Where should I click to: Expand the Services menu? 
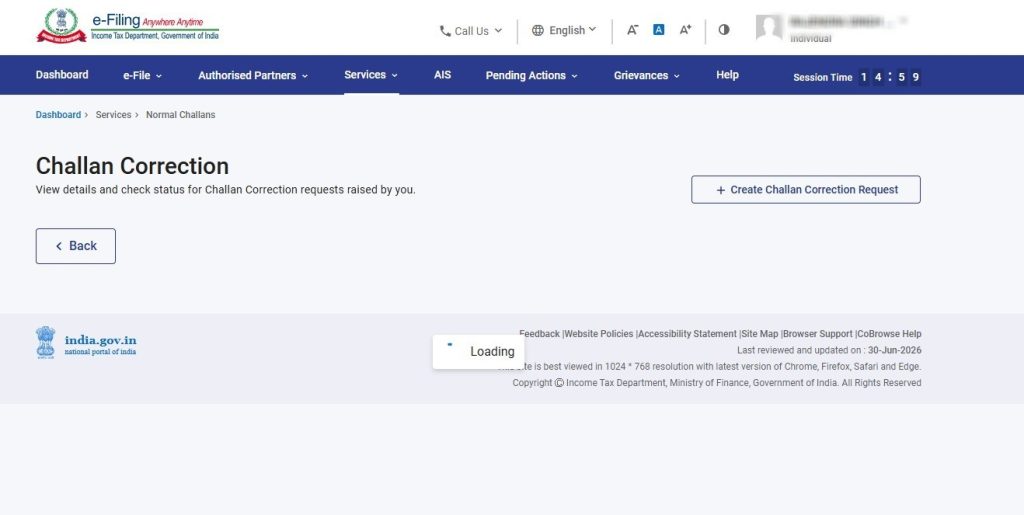click(371, 75)
